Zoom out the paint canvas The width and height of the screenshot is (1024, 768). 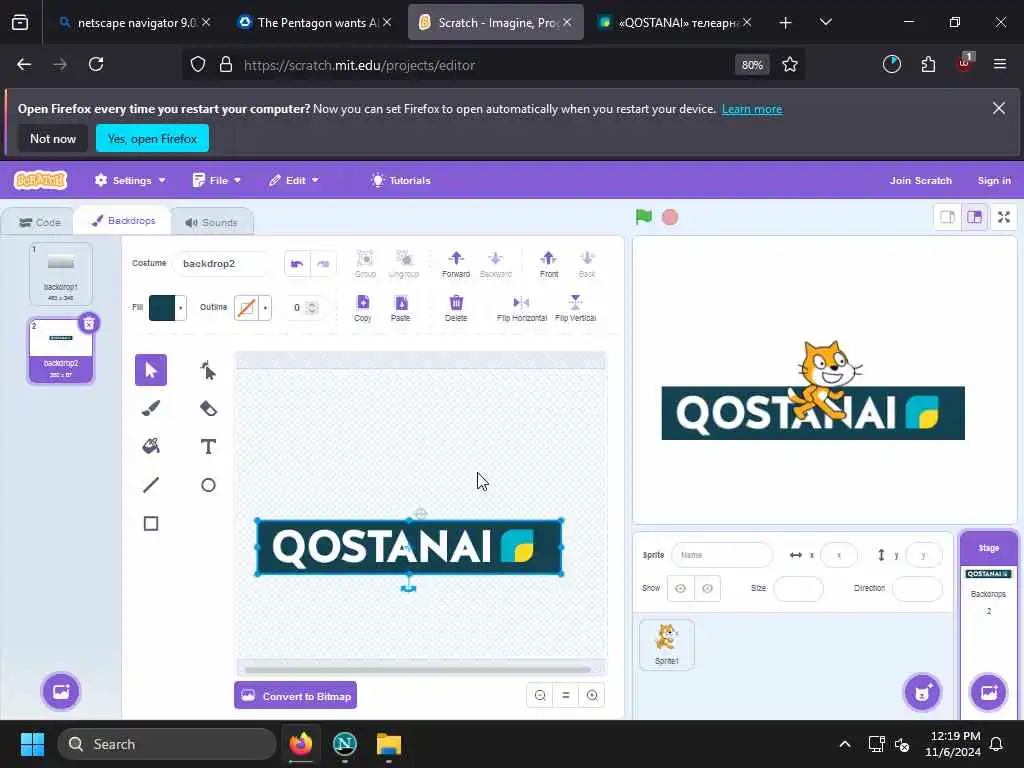[x=540, y=696]
